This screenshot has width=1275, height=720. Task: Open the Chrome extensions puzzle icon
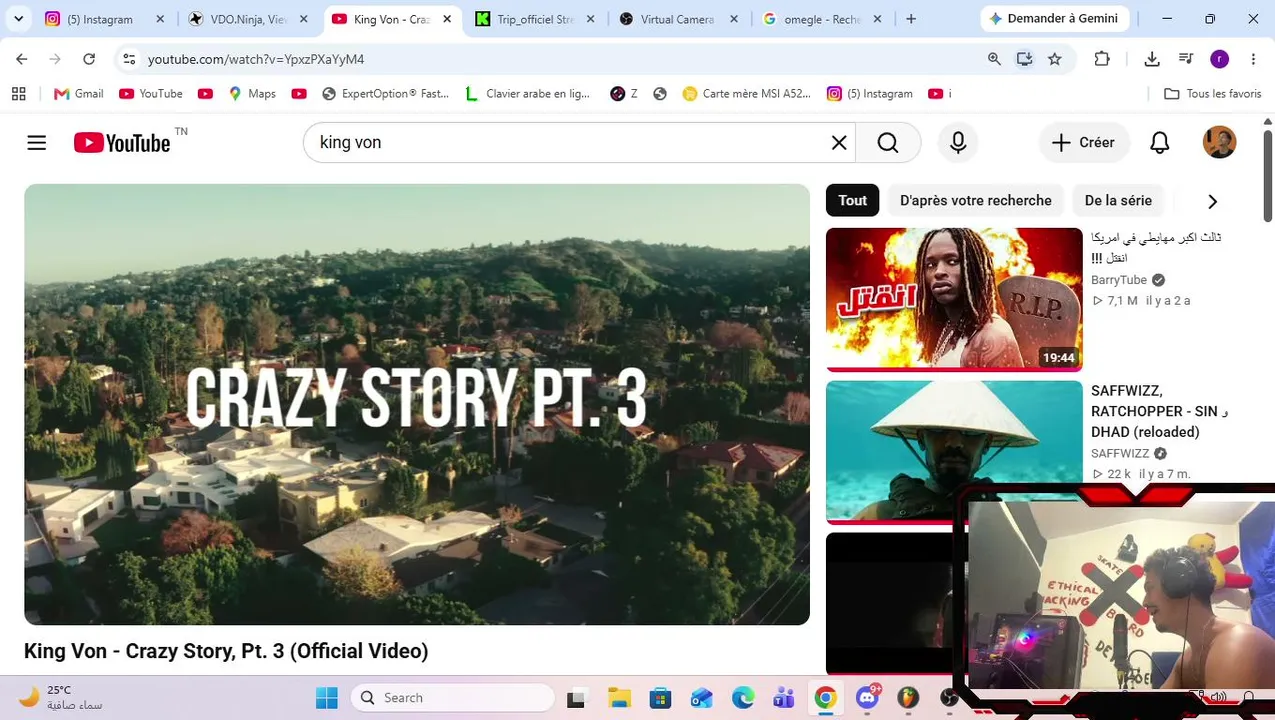pos(1102,59)
